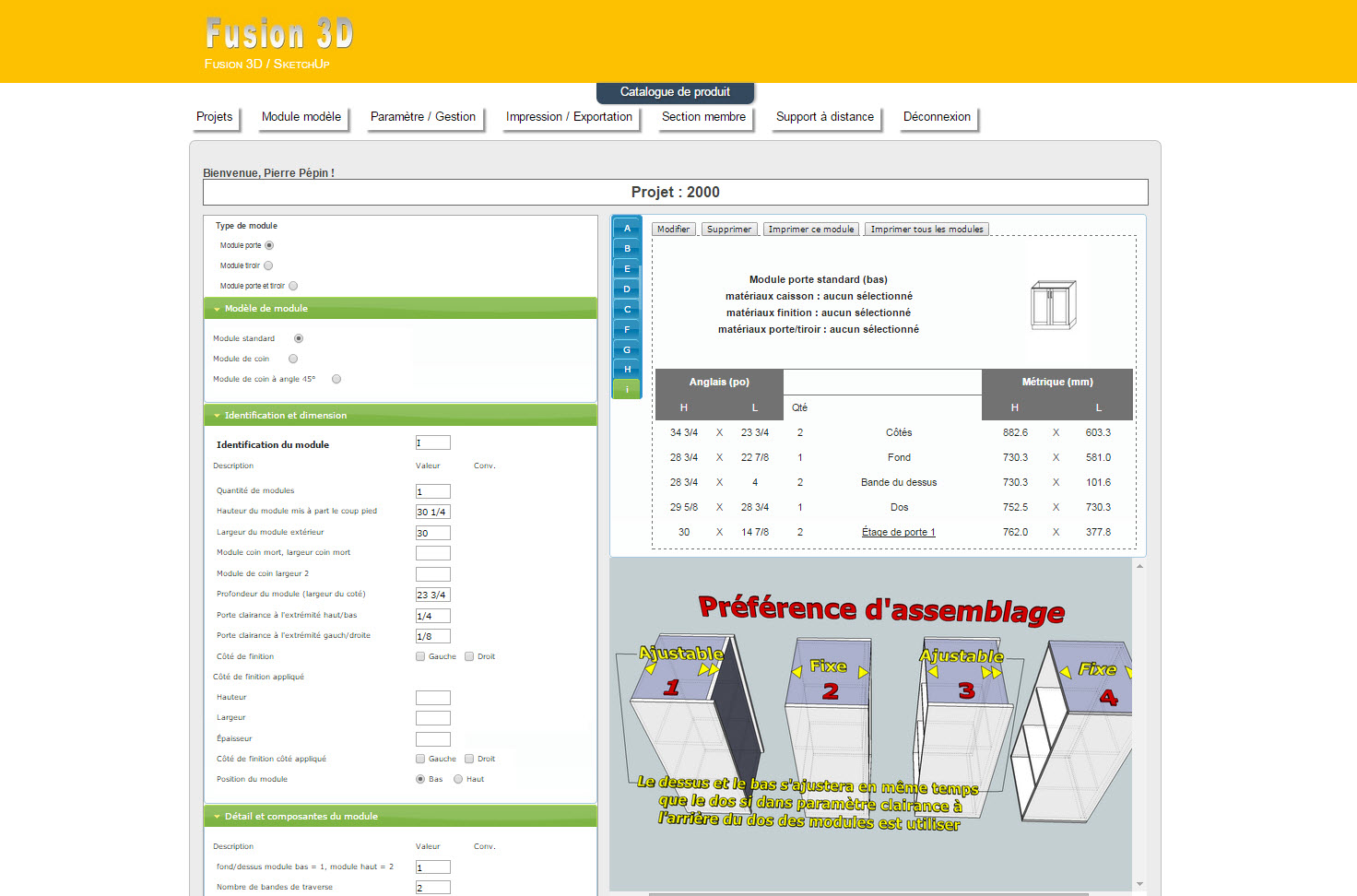The image size is (1357, 896).
Task: Pick module tab F in sidebar
Action: coord(627,330)
